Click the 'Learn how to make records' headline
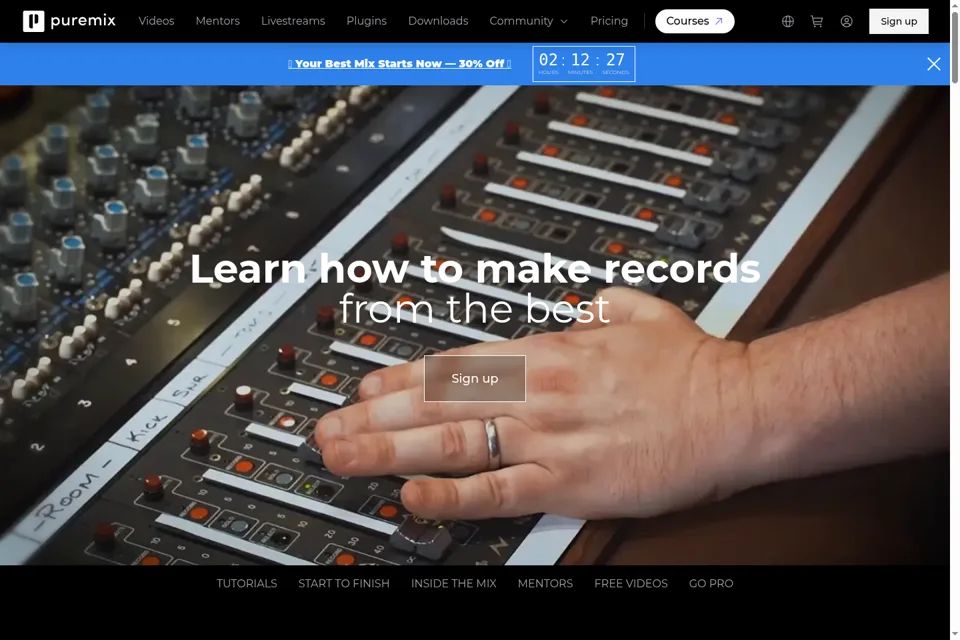The image size is (960, 640). (475, 268)
